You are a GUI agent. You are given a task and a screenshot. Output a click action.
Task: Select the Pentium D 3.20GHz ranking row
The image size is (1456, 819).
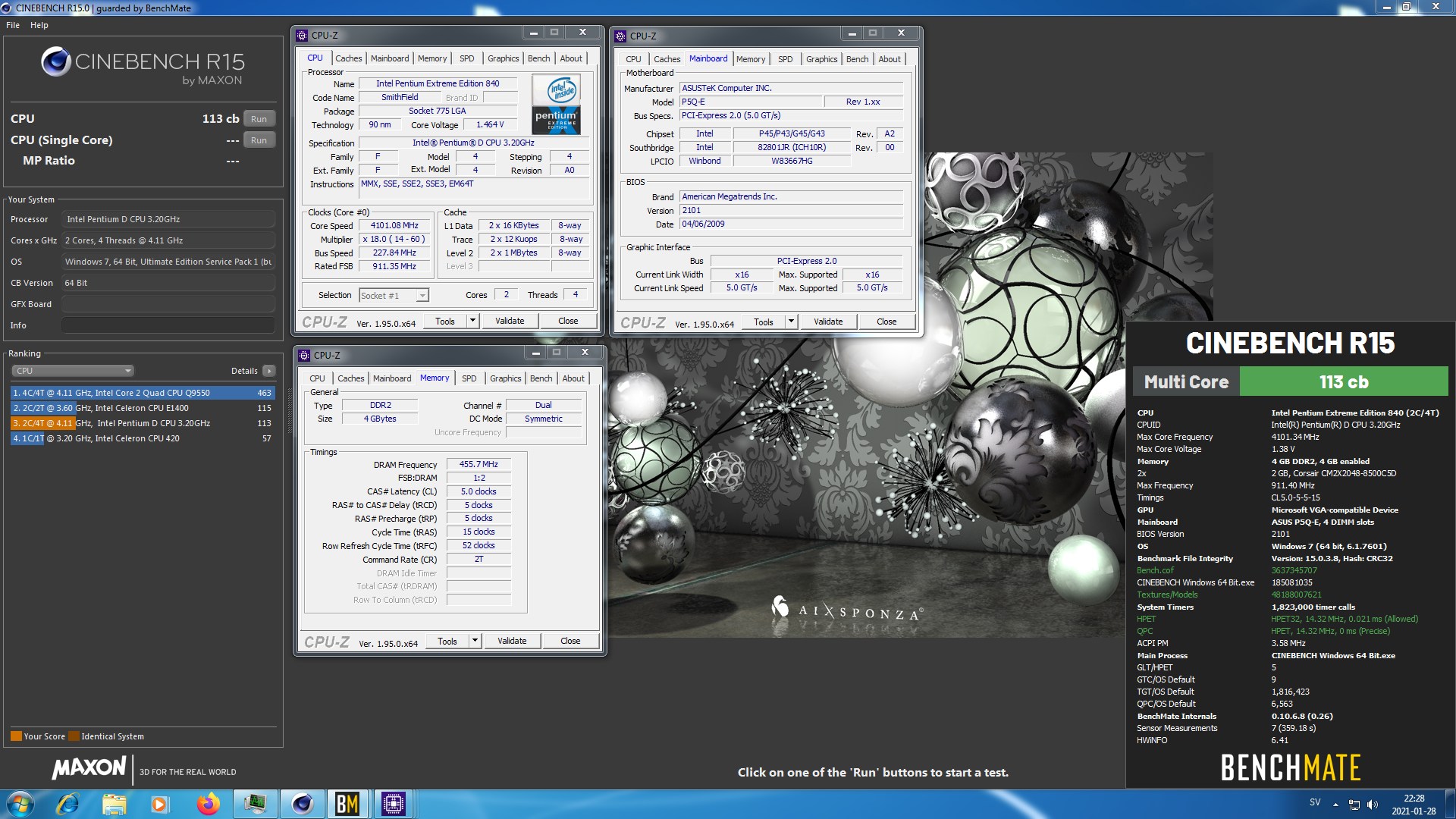[x=143, y=423]
